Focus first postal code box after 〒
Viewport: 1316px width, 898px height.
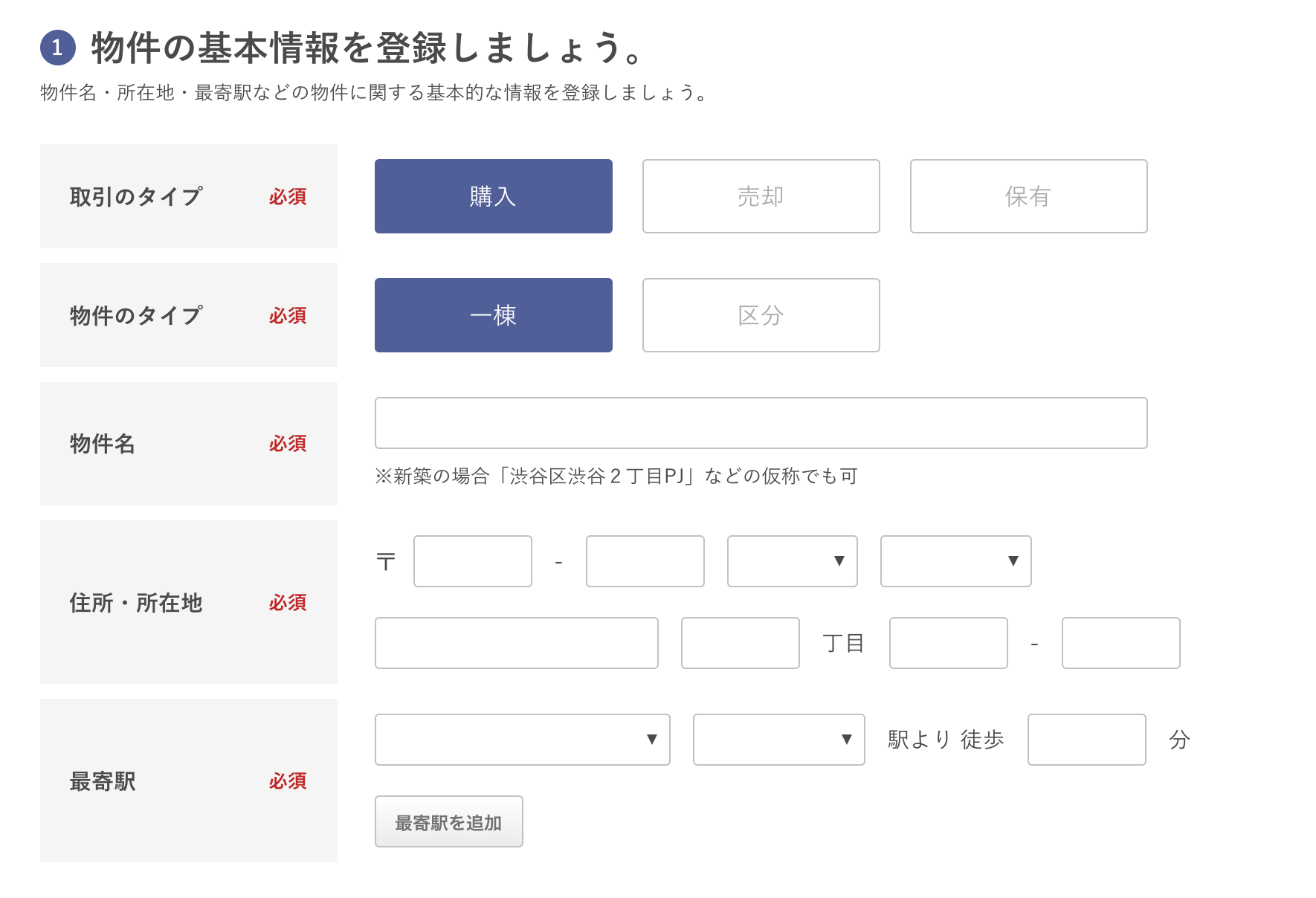472,561
